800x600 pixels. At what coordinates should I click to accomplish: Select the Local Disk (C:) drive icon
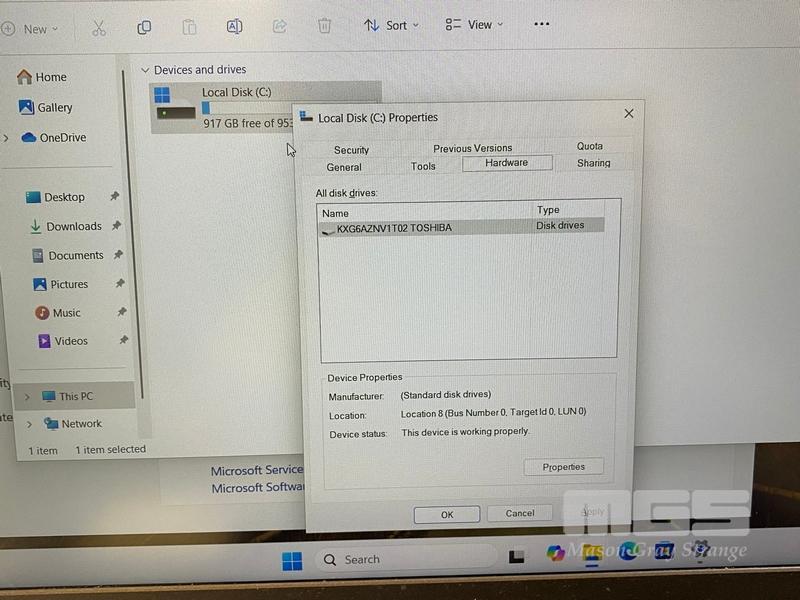(x=173, y=104)
